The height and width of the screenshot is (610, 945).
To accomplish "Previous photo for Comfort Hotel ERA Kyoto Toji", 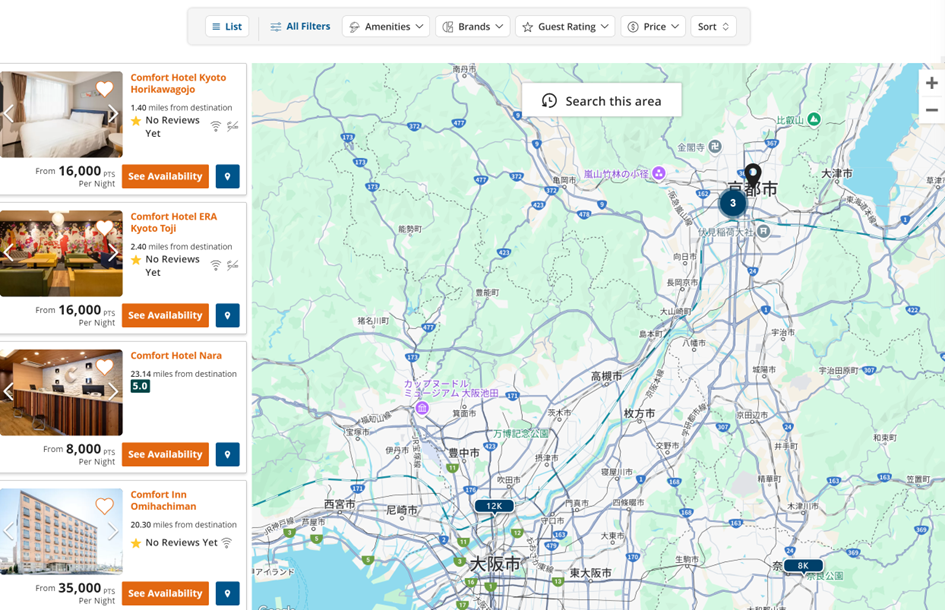I will (x=8, y=253).
